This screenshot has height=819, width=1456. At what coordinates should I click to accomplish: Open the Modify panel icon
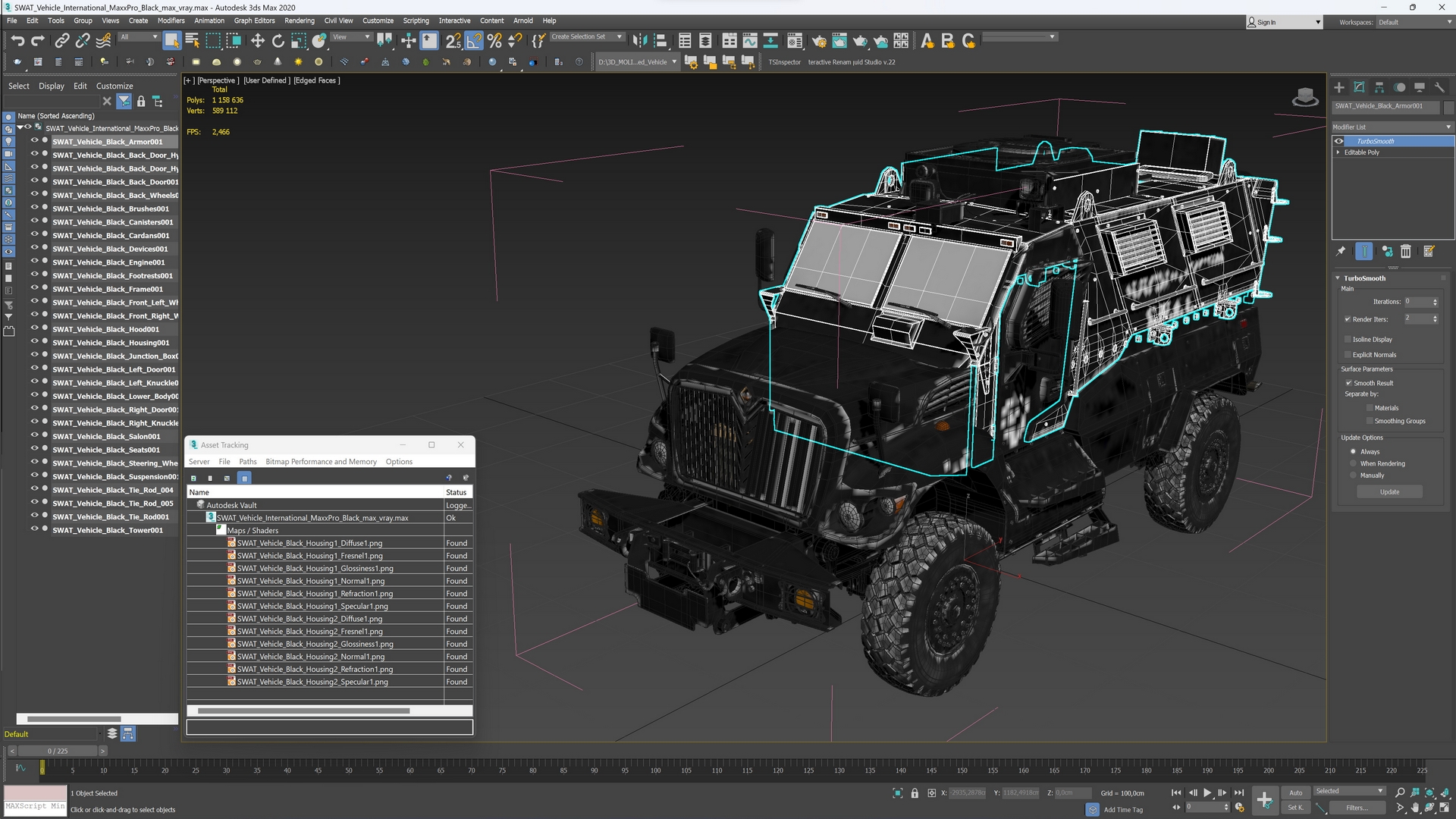click(x=1359, y=87)
